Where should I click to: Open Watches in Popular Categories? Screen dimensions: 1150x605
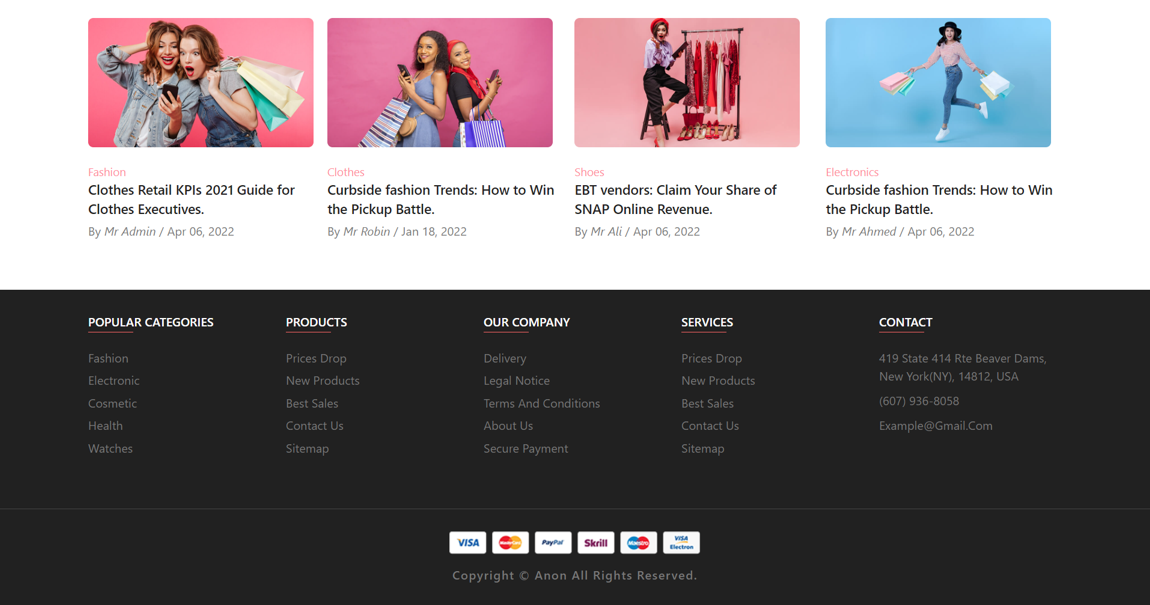coord(110,448)
